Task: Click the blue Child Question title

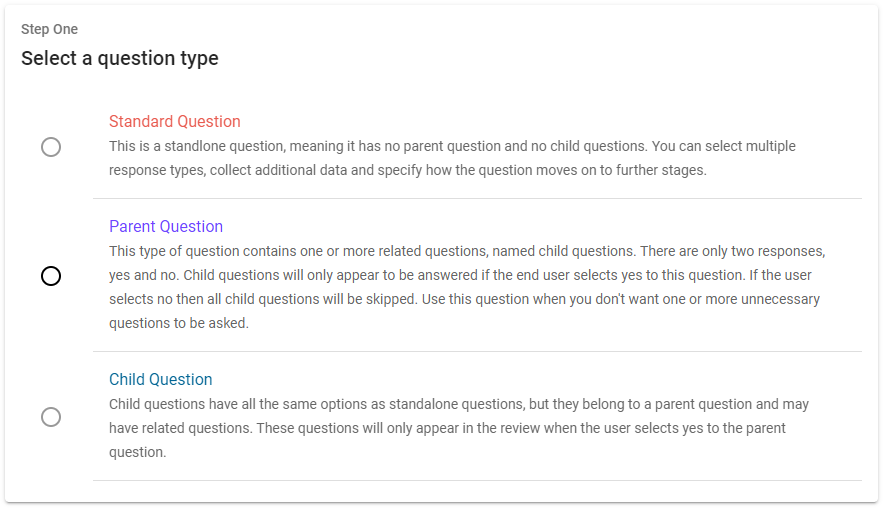Action: (160, 380)
